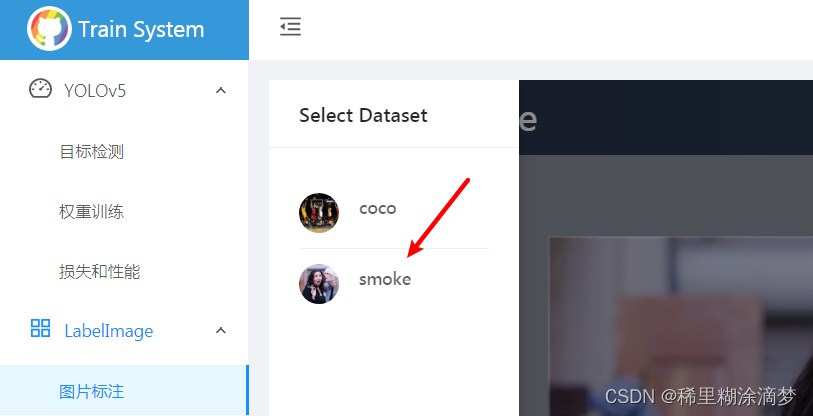Collapse the YOLOv5 submenu chevron
The image size is (813, 416).
coord(221,91)
